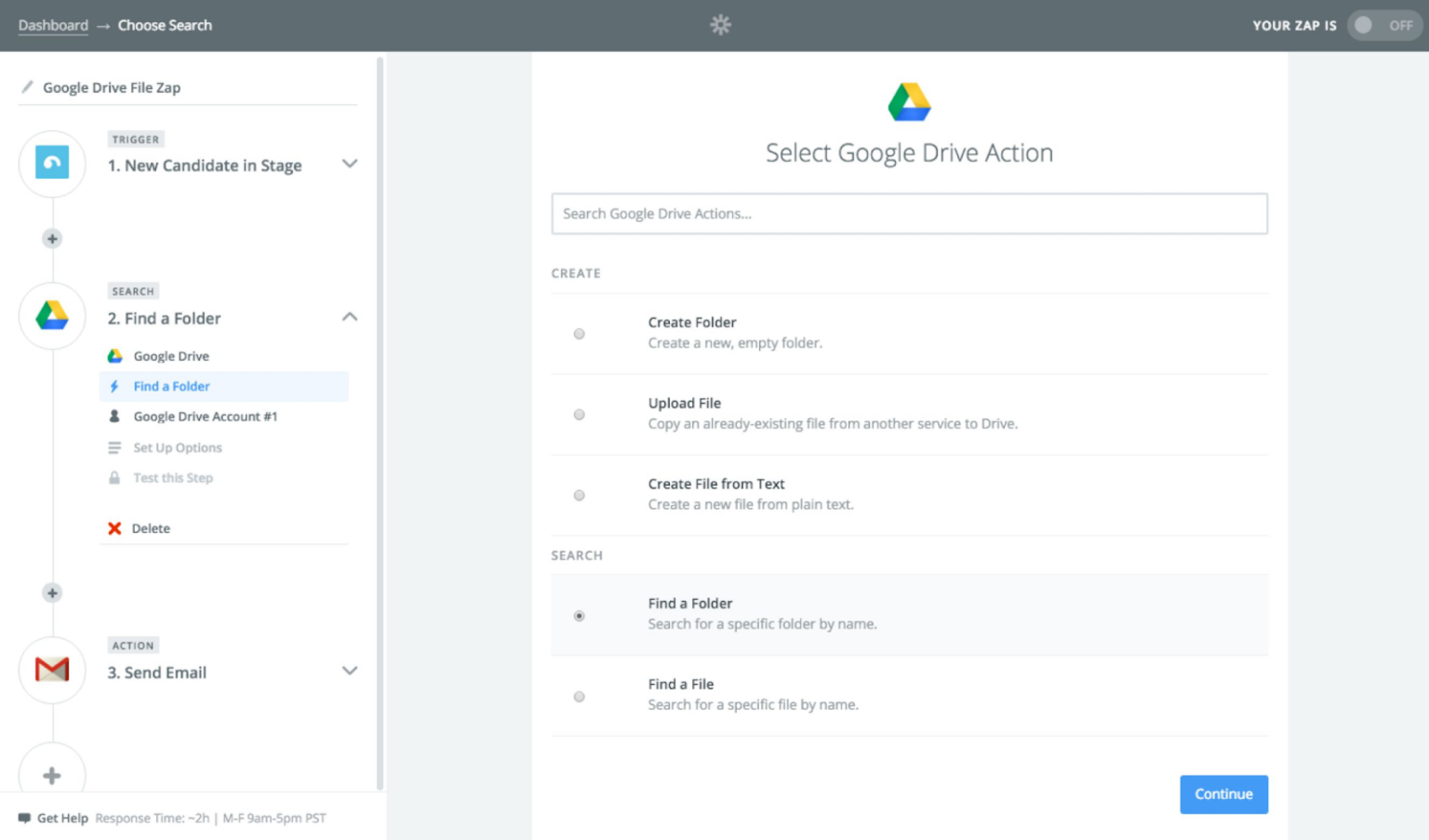Click the red X Delete icon
Image resolution: width=1429 pixels, height=840 pixels.
tap(114, 527)
